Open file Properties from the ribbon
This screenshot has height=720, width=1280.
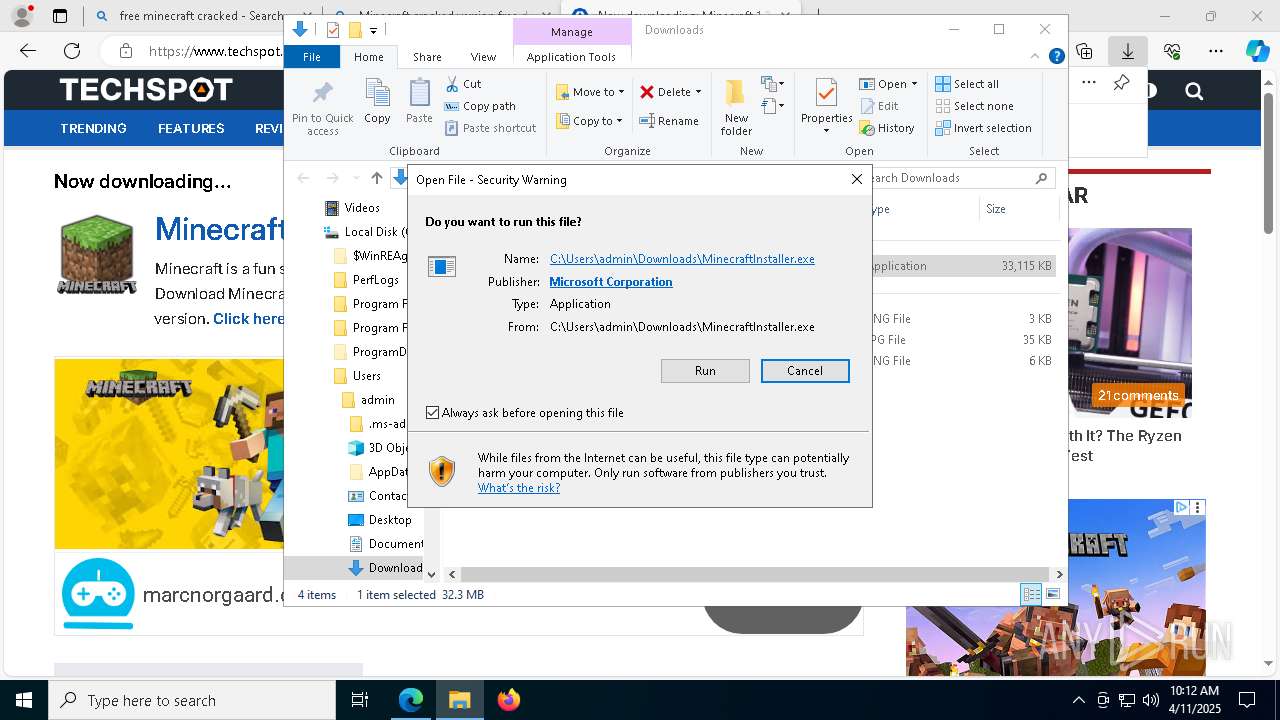[x=826, y=107]
